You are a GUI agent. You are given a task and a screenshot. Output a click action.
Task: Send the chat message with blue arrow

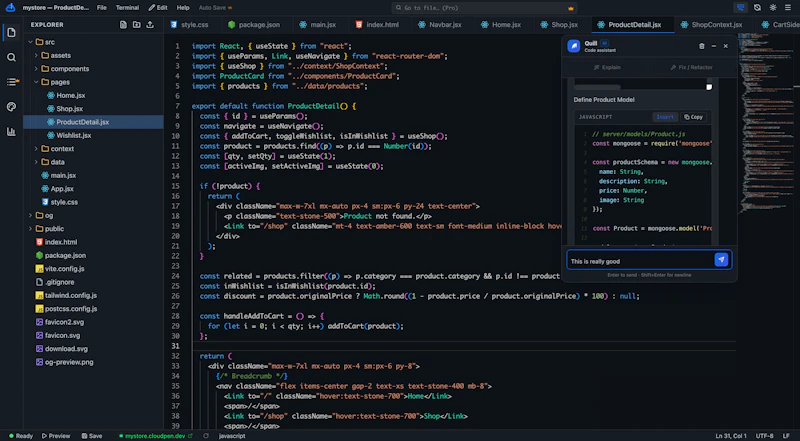point(721,260)
